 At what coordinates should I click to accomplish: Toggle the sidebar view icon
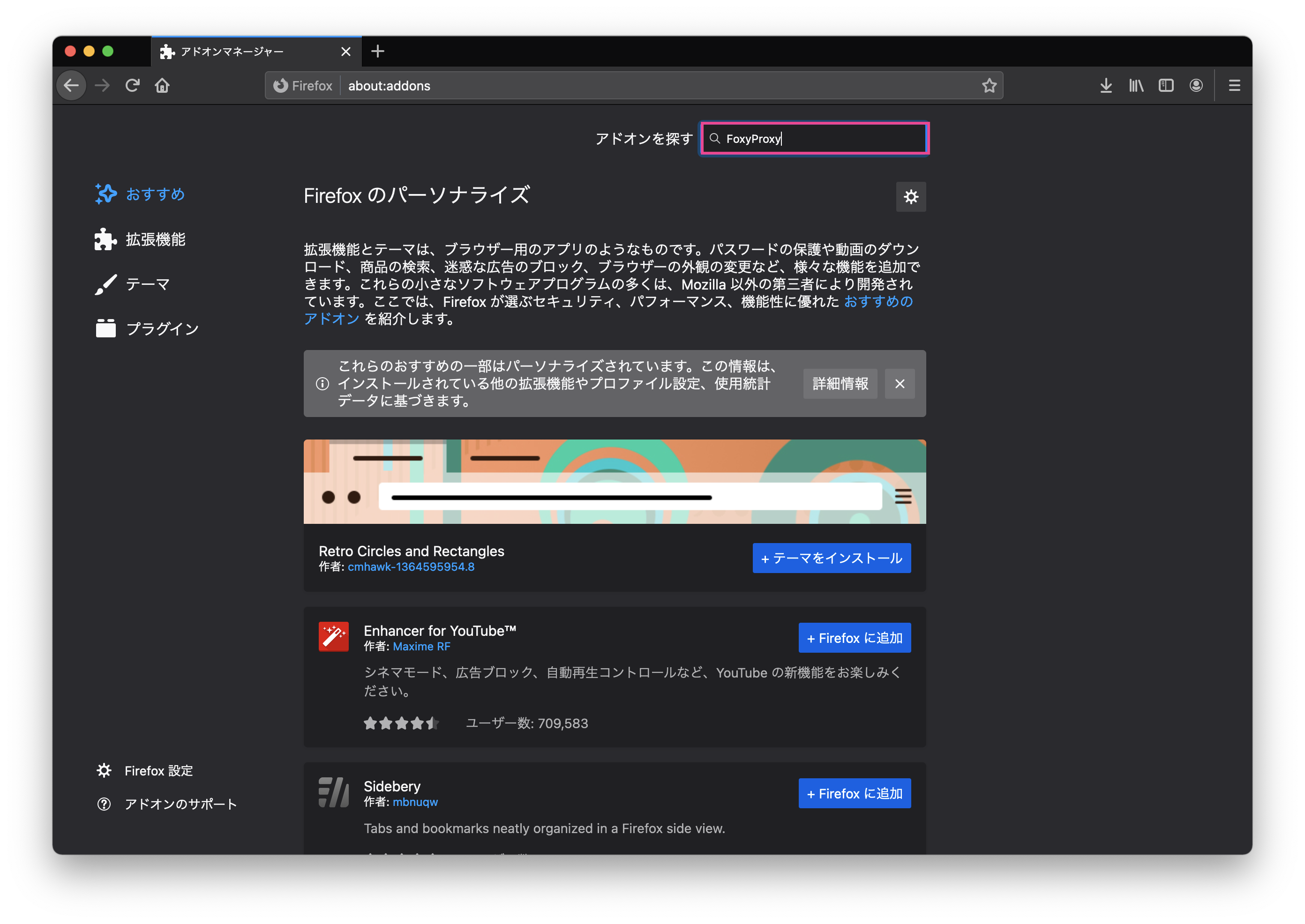pos(1166,85)
